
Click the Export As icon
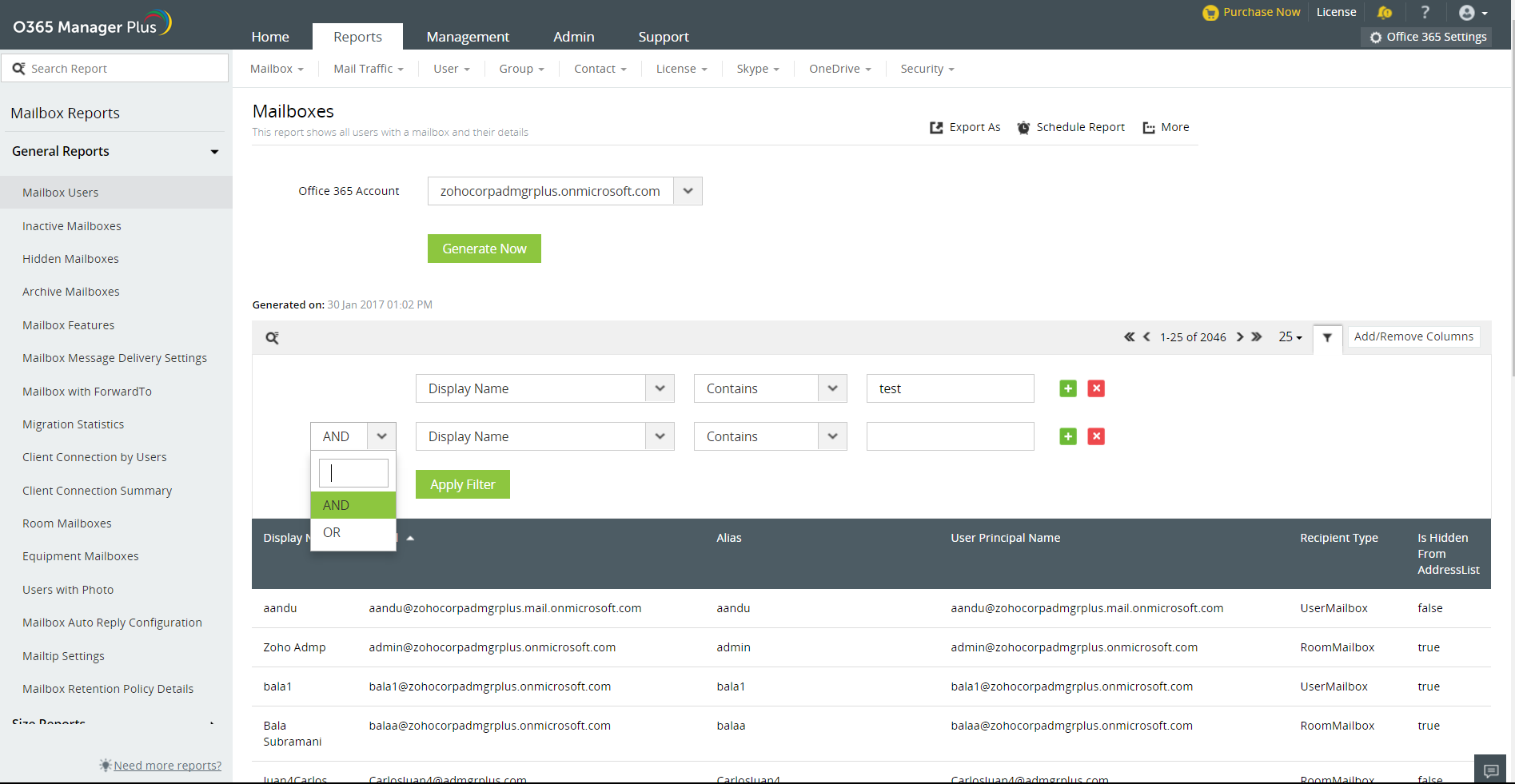tap(936, 128)
